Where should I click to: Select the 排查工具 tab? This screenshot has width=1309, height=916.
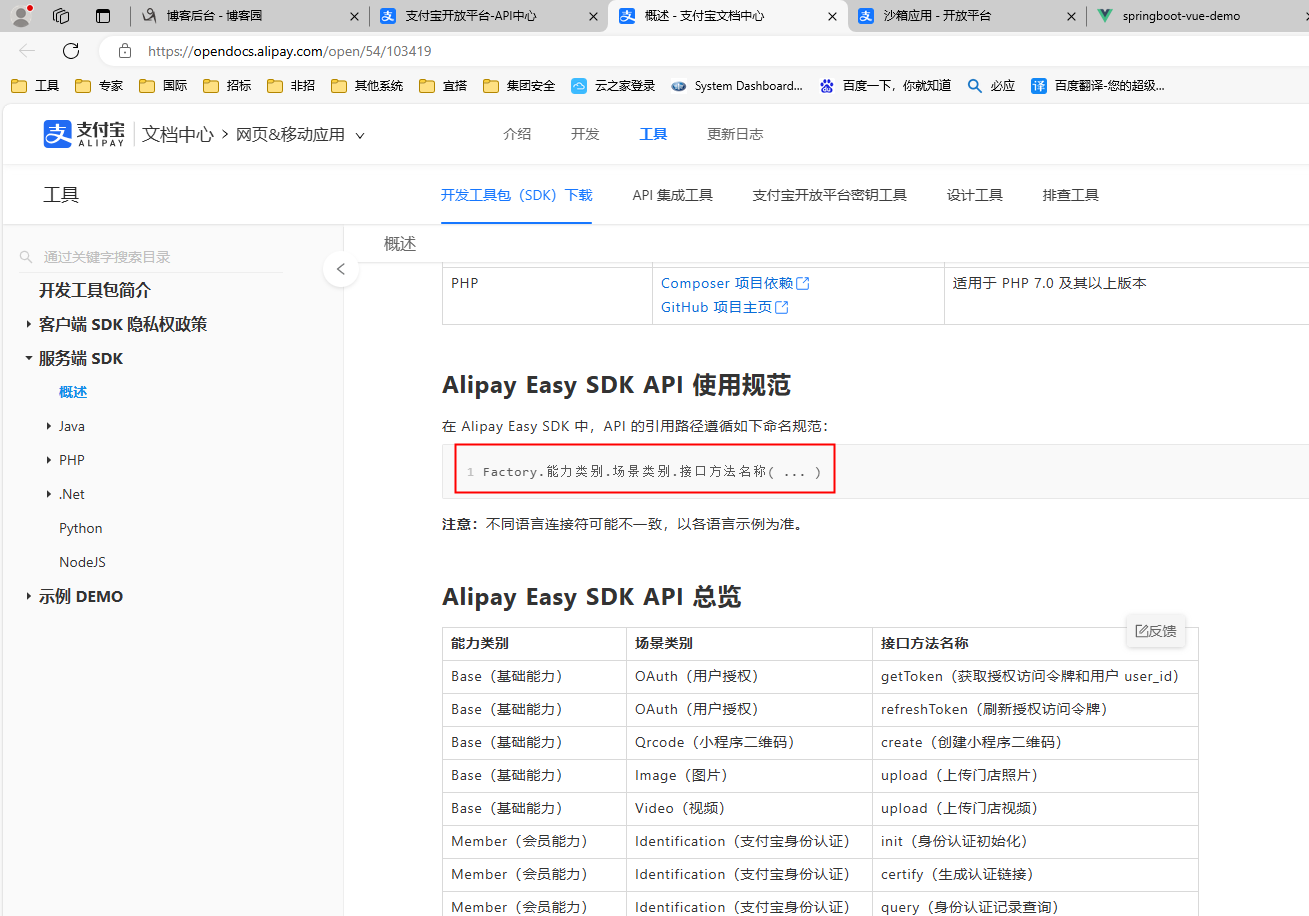click(x=1071, y=195)
